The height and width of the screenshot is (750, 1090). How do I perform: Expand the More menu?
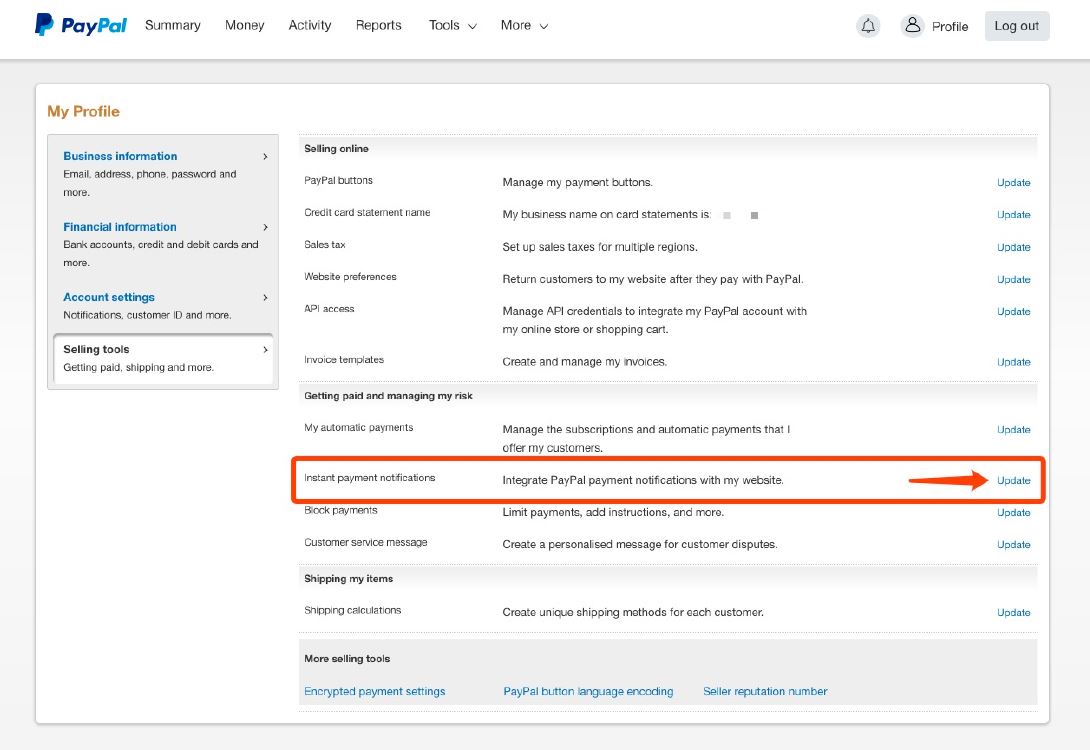[x=524, y=26]
